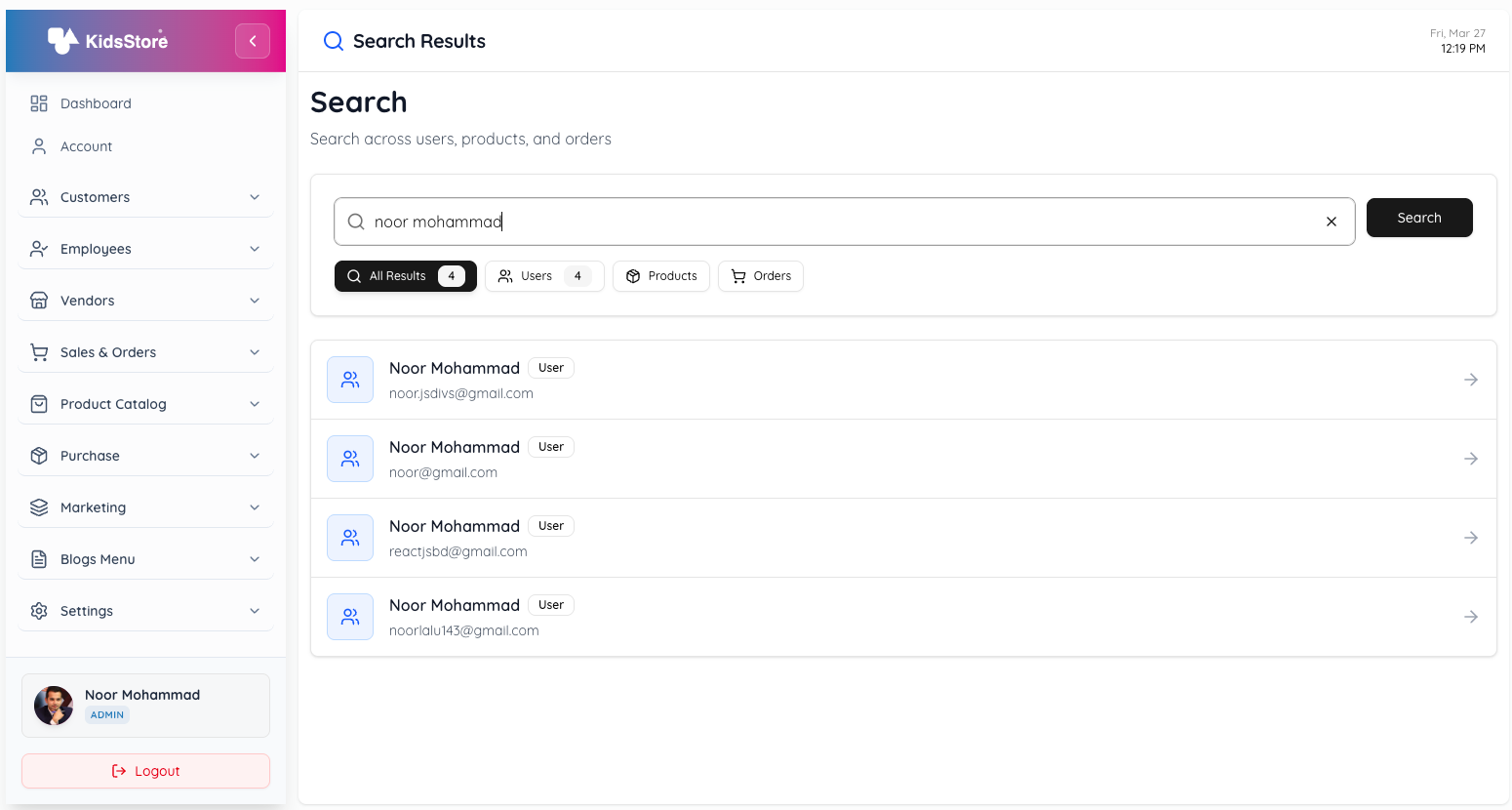Open the Vendors dropdown

pyautogui.click(x=144, y=300)
